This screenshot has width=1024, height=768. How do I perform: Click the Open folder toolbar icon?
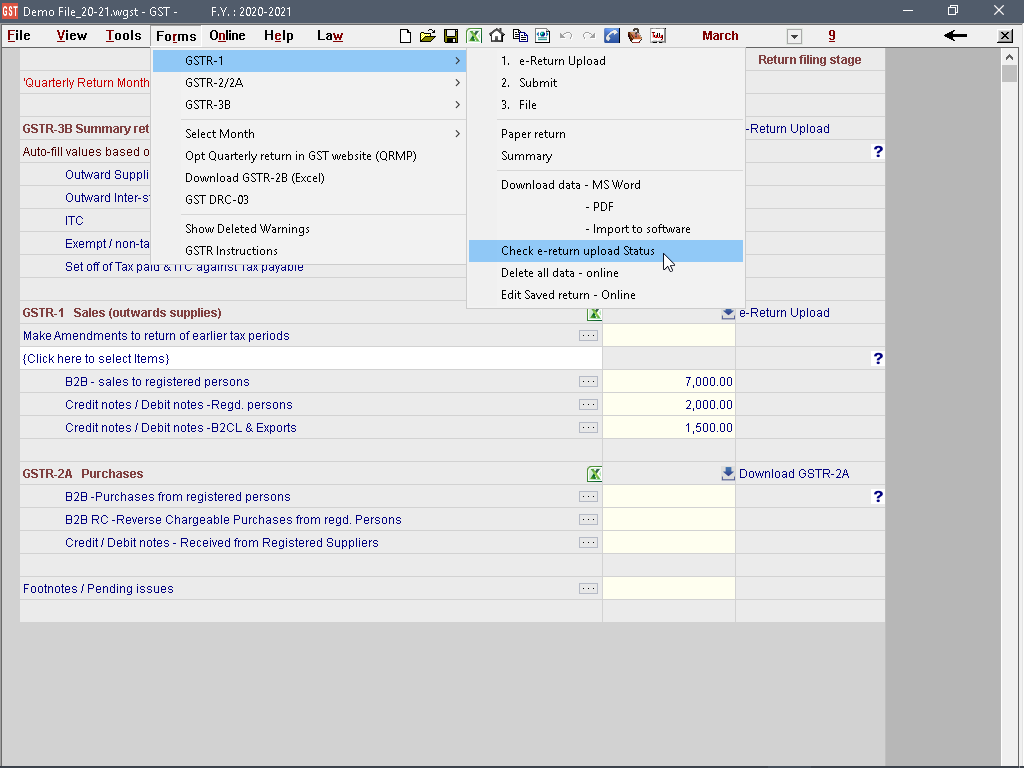428,36
